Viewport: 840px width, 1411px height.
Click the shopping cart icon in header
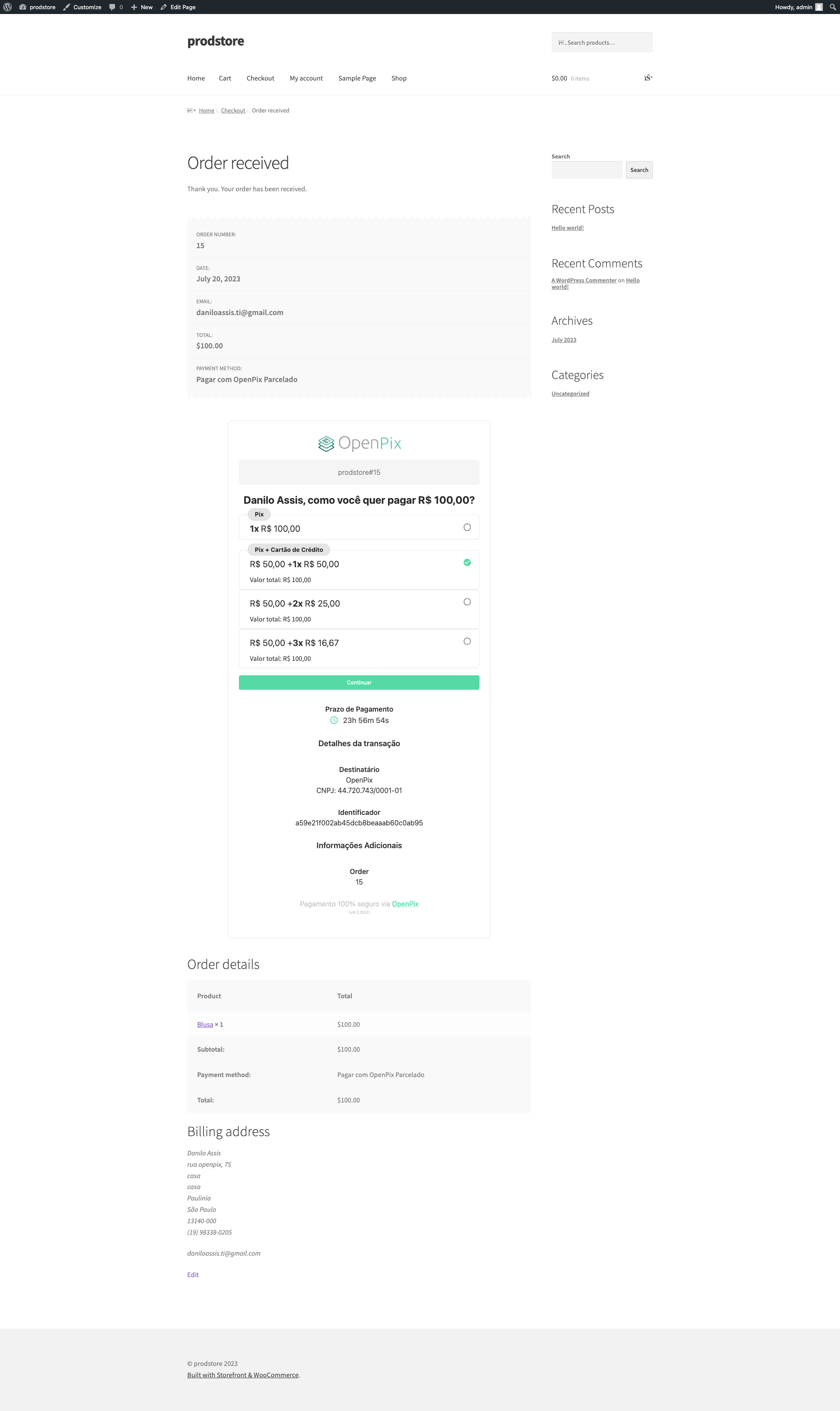coord(647,78)
